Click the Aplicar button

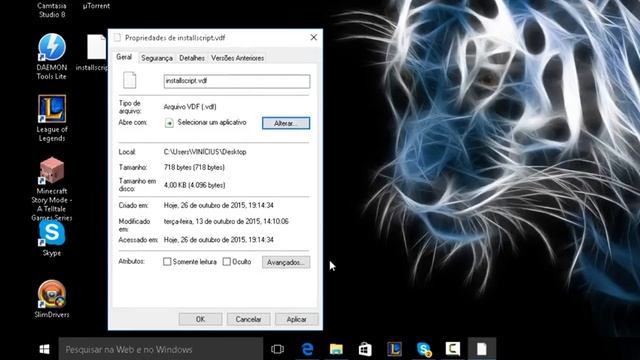pos(296,319)
